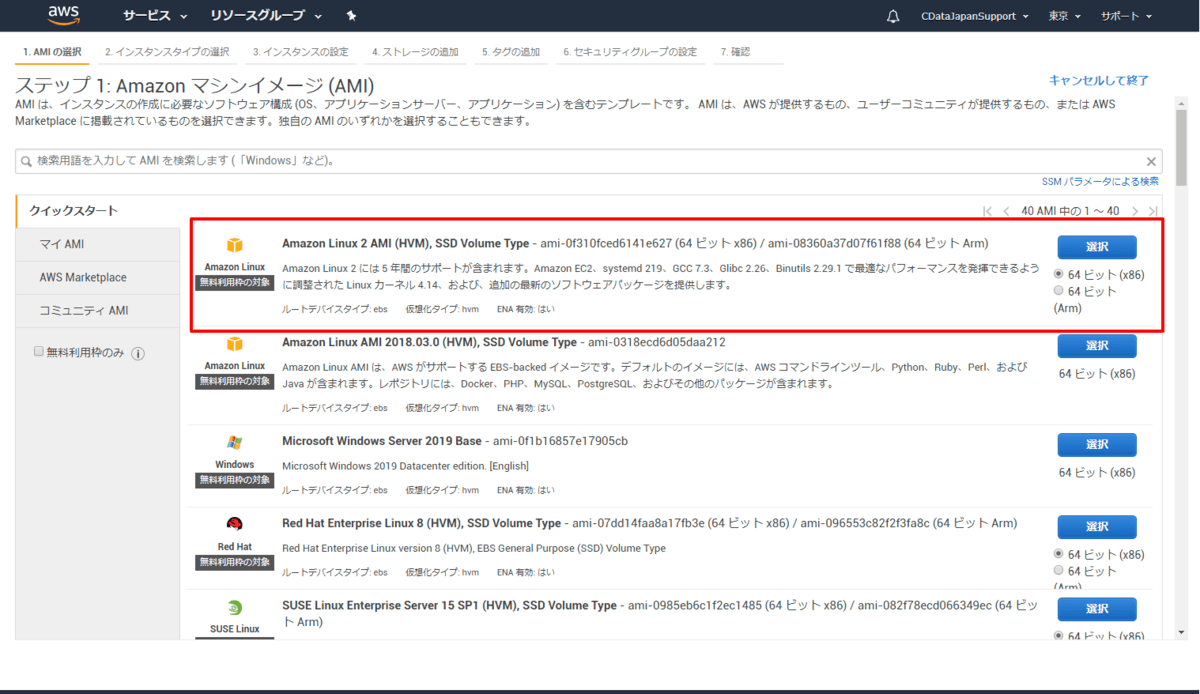
Task: Enable the 無料利用枠のみ checkbox
Action: [39, 352]
